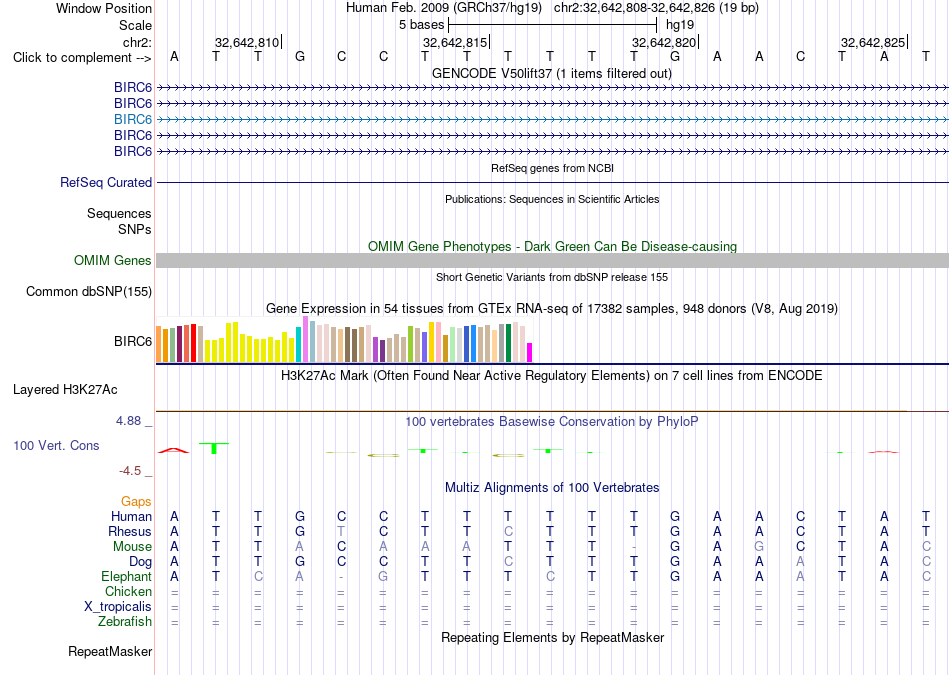Open 'Publications: Sequences in Scientific Articles' title
Viewport: 950px width, 675px height.
(552, 199)
